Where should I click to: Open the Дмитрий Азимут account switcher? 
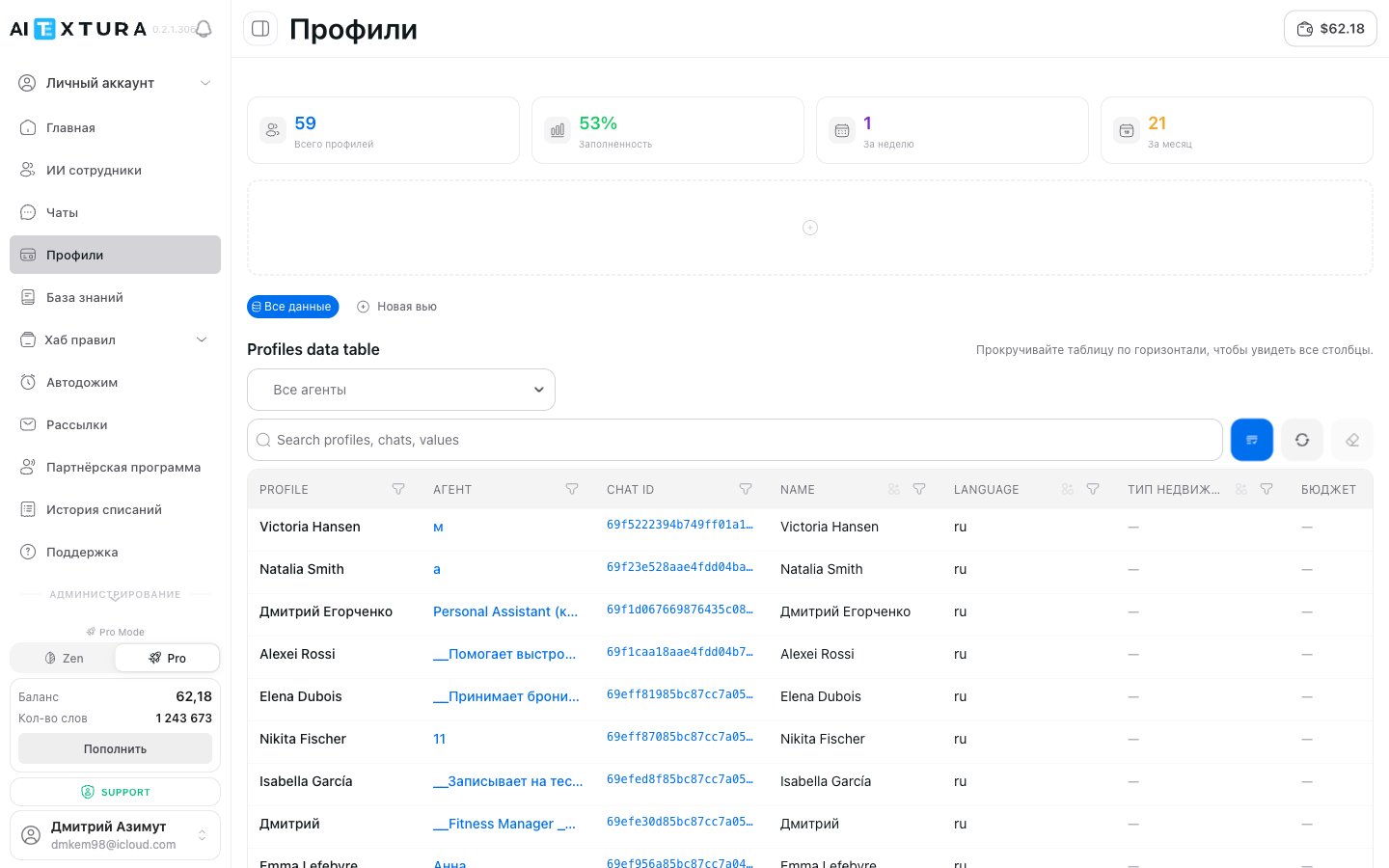115,835
